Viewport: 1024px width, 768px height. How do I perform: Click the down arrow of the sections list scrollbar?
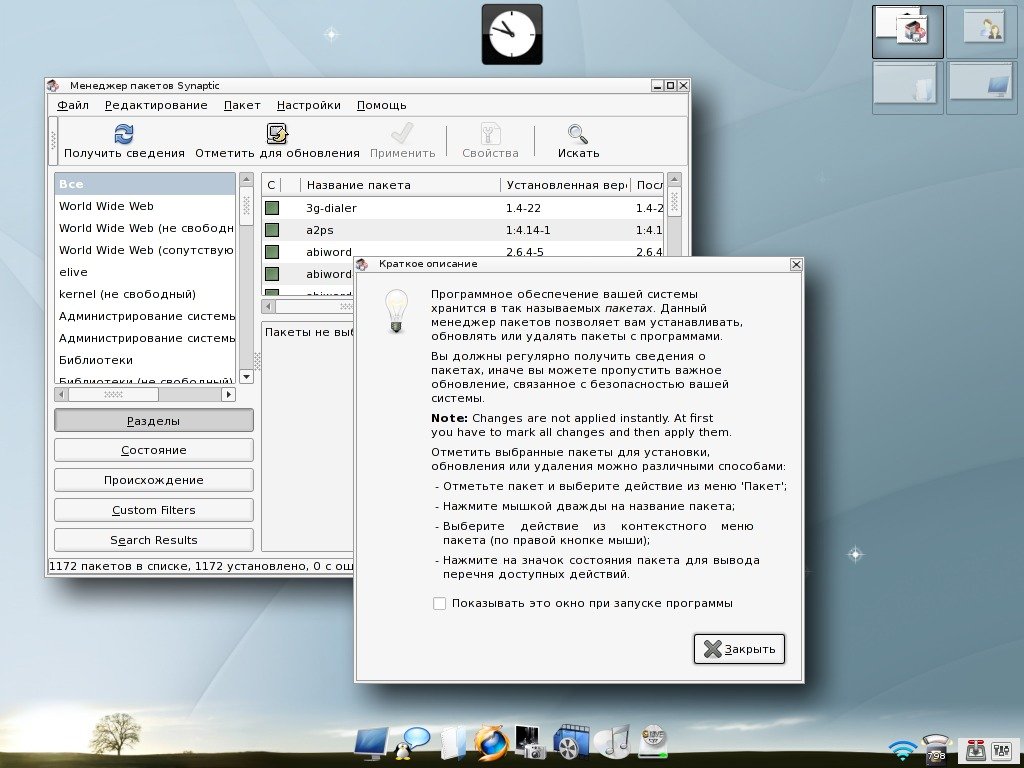coord(246,377)
